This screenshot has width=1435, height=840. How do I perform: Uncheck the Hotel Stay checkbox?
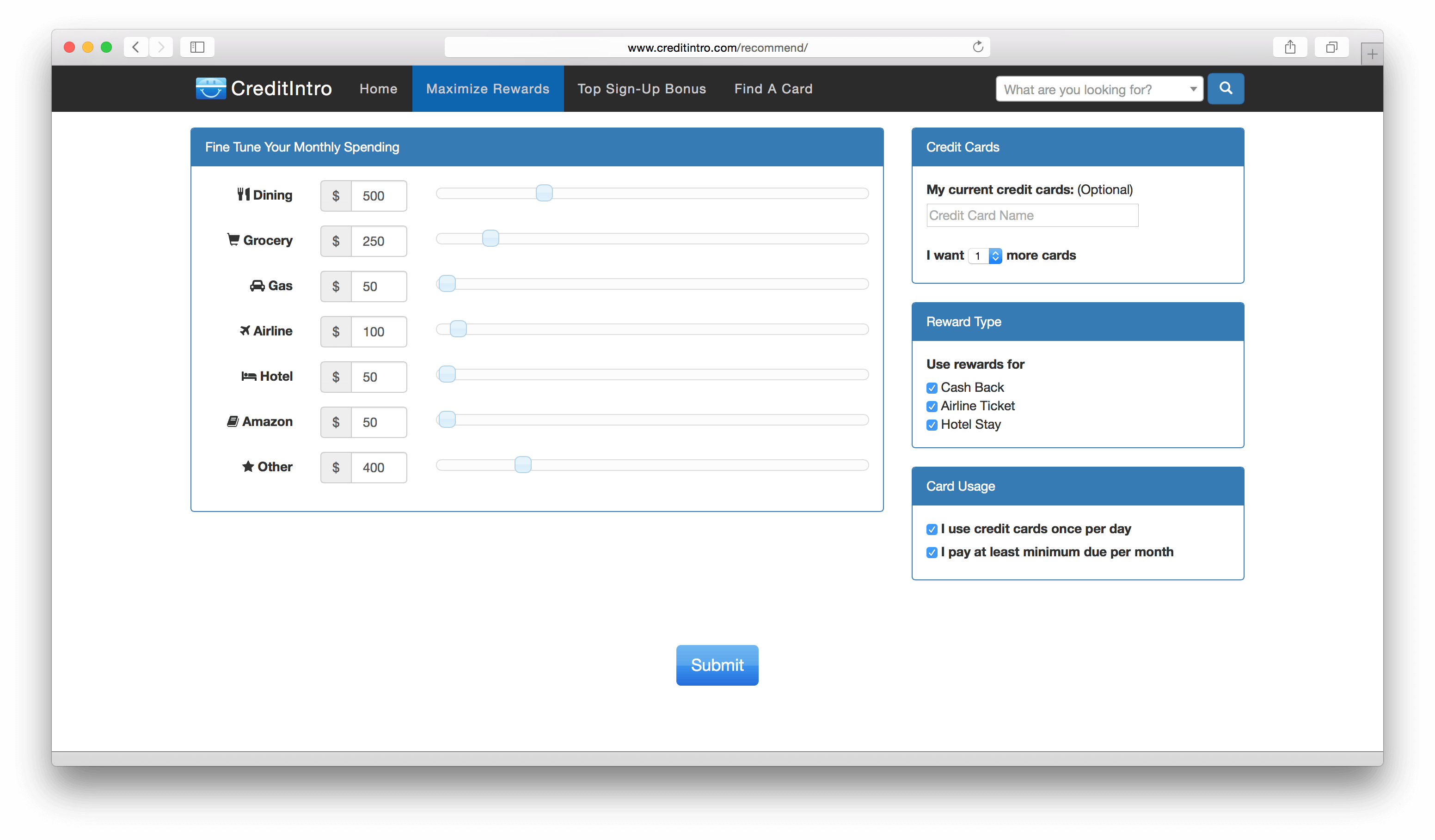point(932,425)
